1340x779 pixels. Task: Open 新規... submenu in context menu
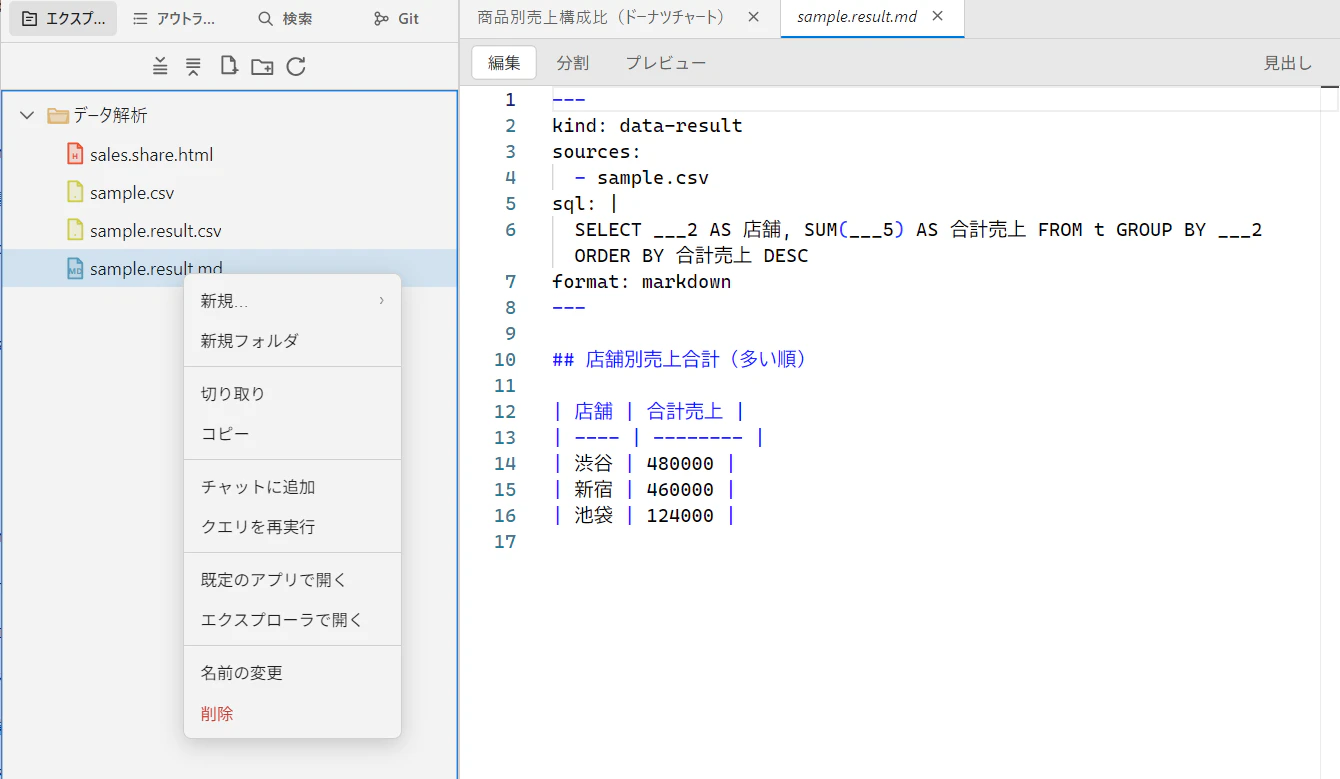click(x=292, y=301)
